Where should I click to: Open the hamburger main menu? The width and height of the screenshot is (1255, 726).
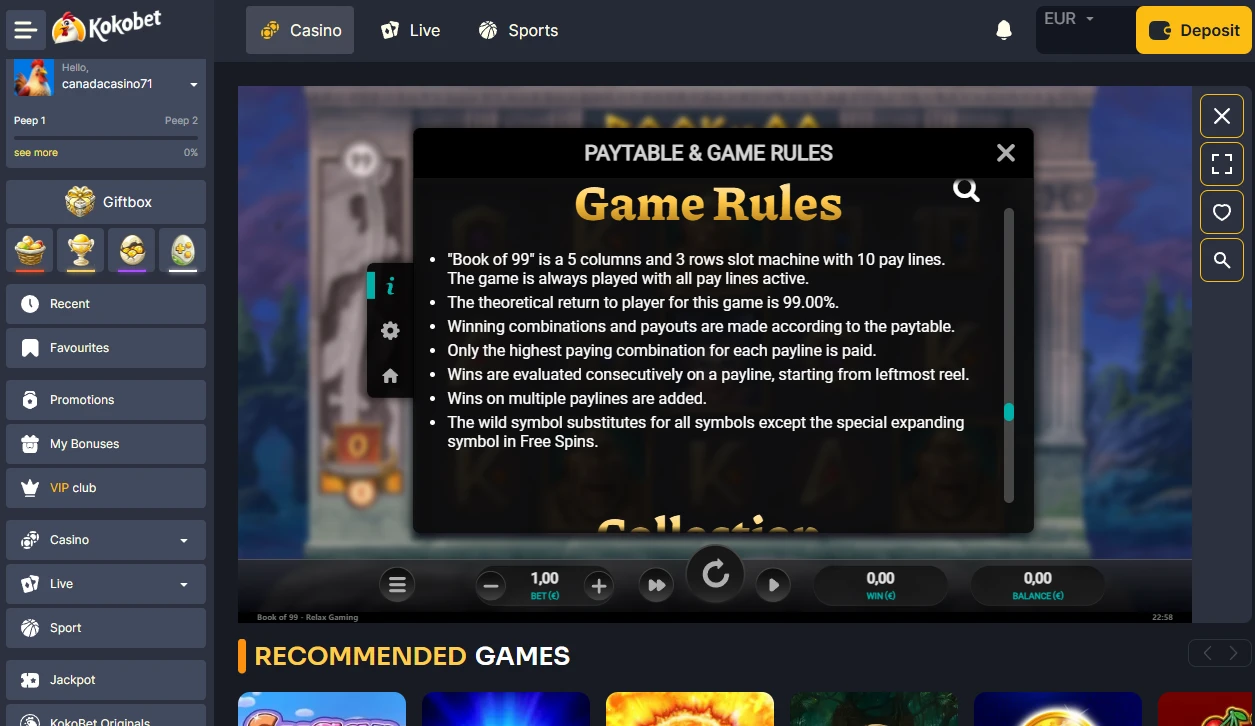point(26,30)
